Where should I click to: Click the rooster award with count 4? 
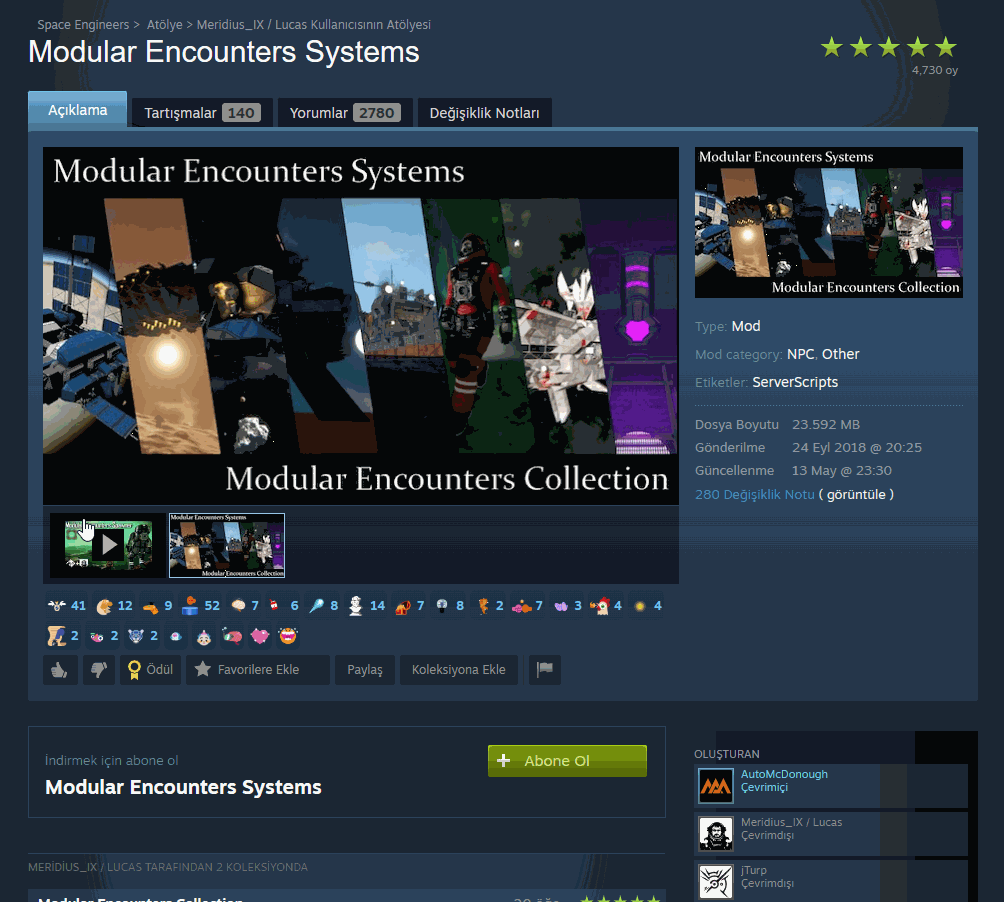click(x=606, y=606)
